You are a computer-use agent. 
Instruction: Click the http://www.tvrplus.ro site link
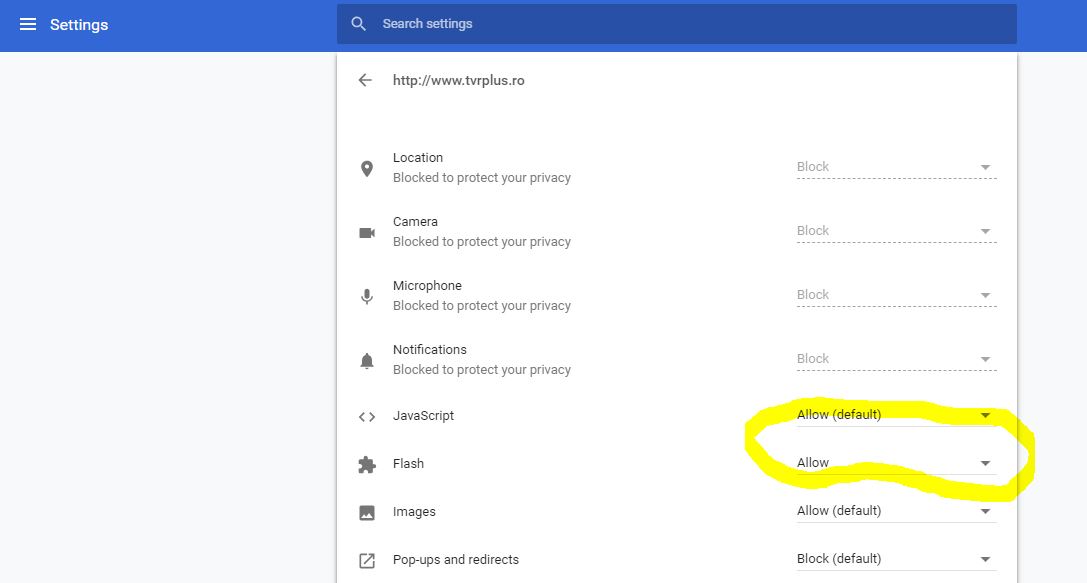pos(460,80)
